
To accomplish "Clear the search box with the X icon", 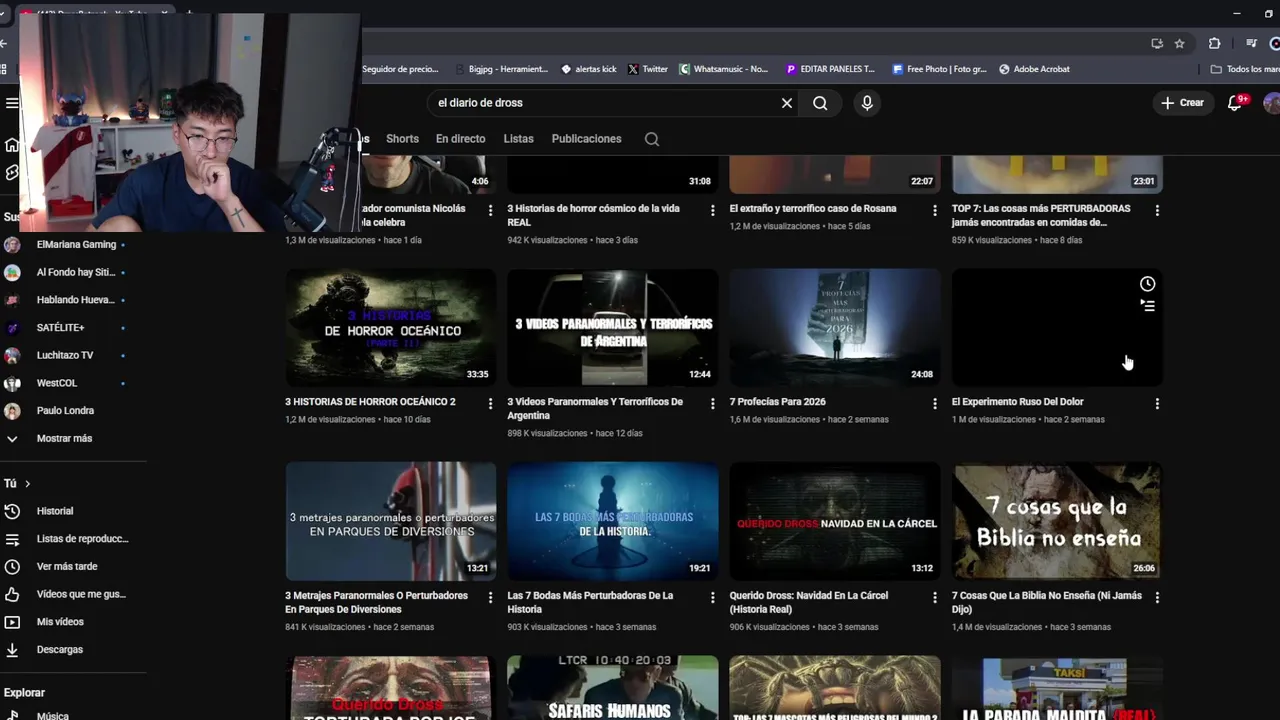I will tap(787, 103).
